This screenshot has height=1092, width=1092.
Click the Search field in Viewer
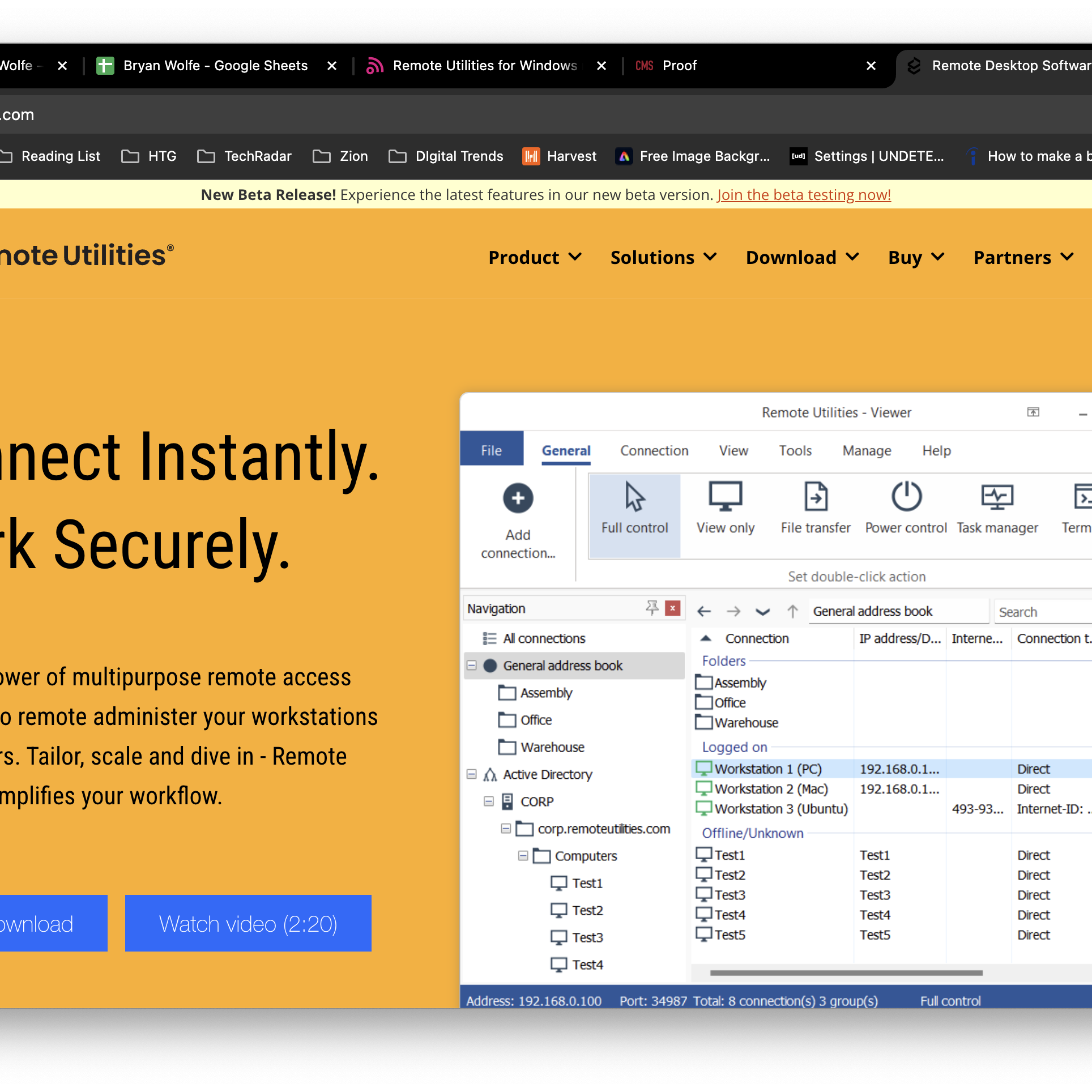[1043, 612]
